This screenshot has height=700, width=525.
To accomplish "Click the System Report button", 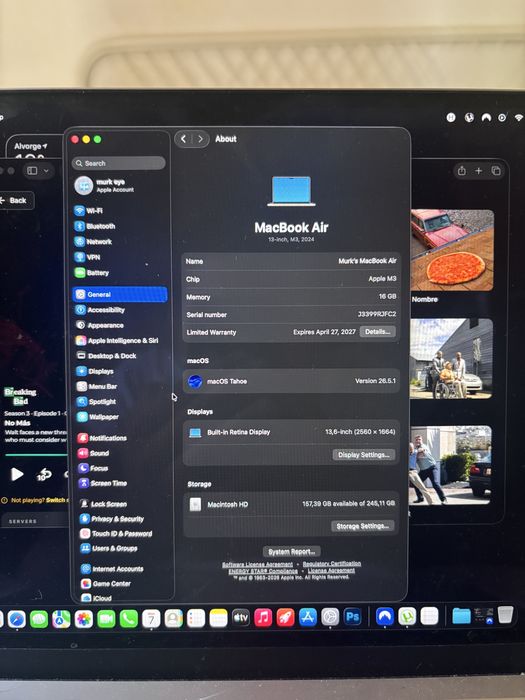I will [x=292, y=552].
